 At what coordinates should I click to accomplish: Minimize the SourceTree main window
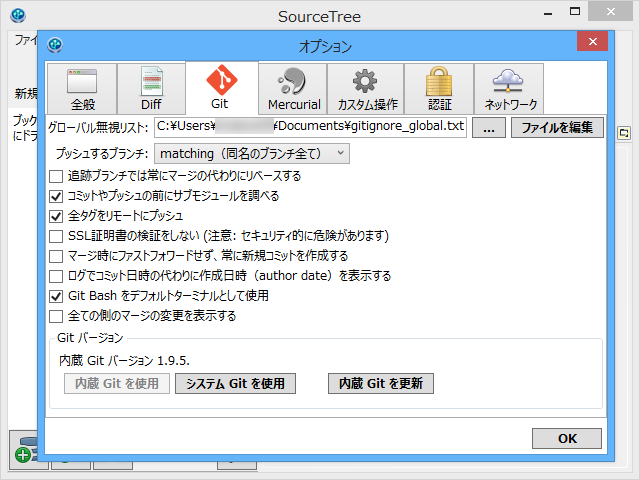pyautogui.click(x=548, y=13)
